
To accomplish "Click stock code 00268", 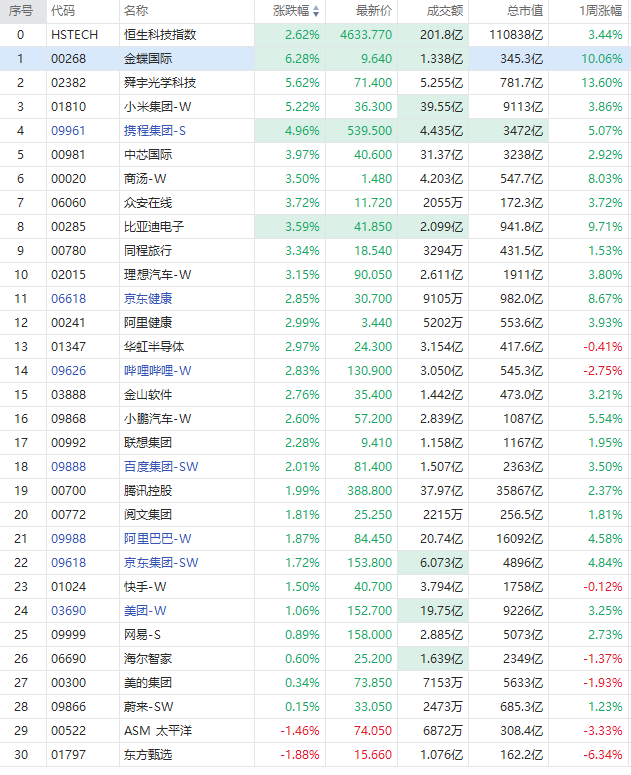I will coord(68,59).
